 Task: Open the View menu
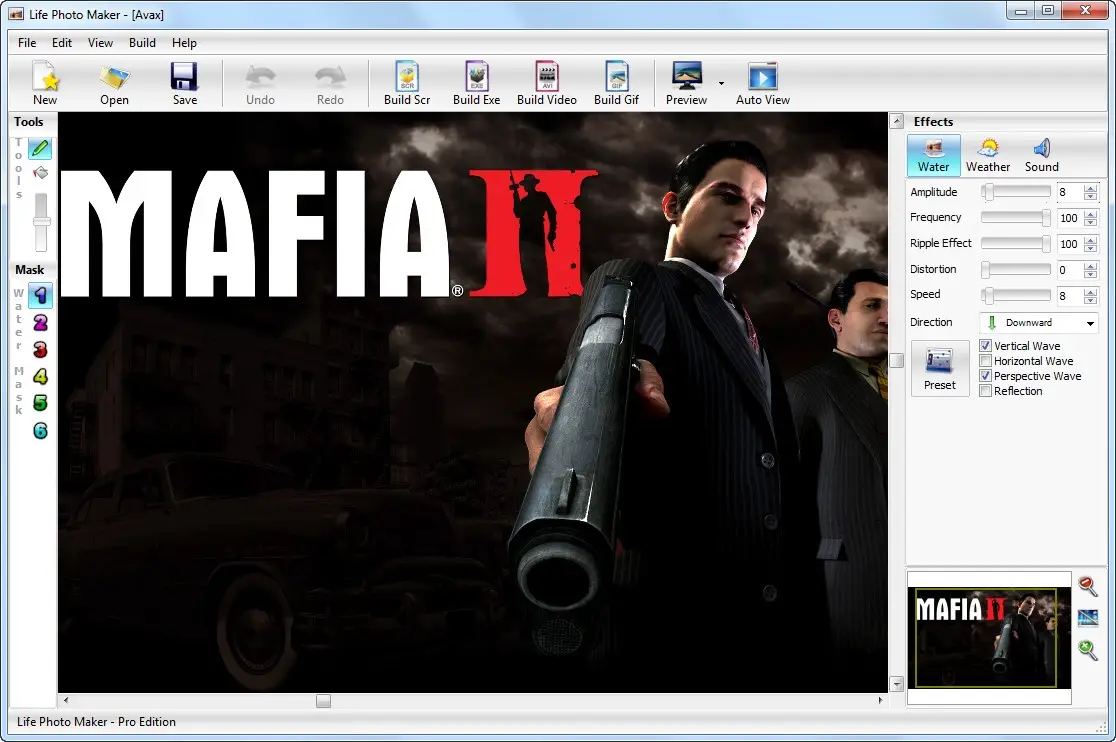(x=100, y=43)
